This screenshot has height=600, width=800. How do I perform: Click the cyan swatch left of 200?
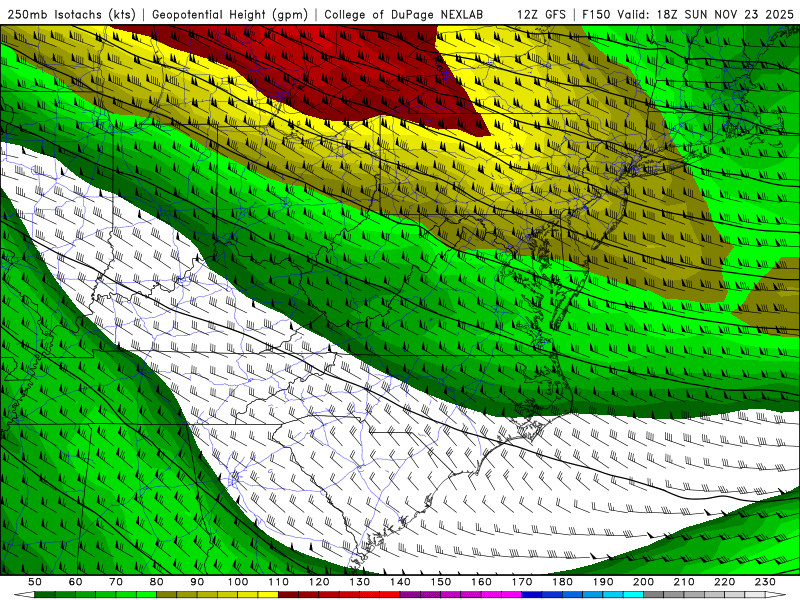tap(633, 595)
